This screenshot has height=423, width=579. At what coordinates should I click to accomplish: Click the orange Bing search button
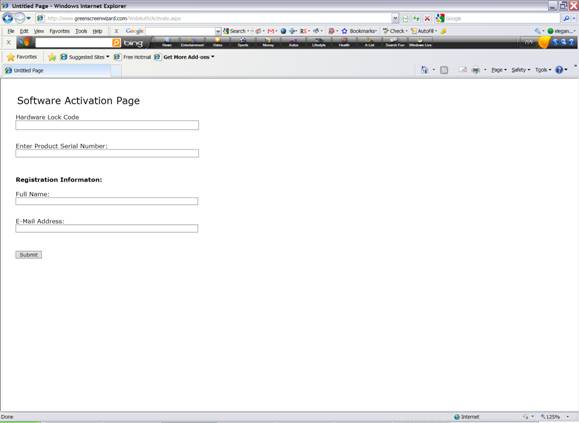117,43
